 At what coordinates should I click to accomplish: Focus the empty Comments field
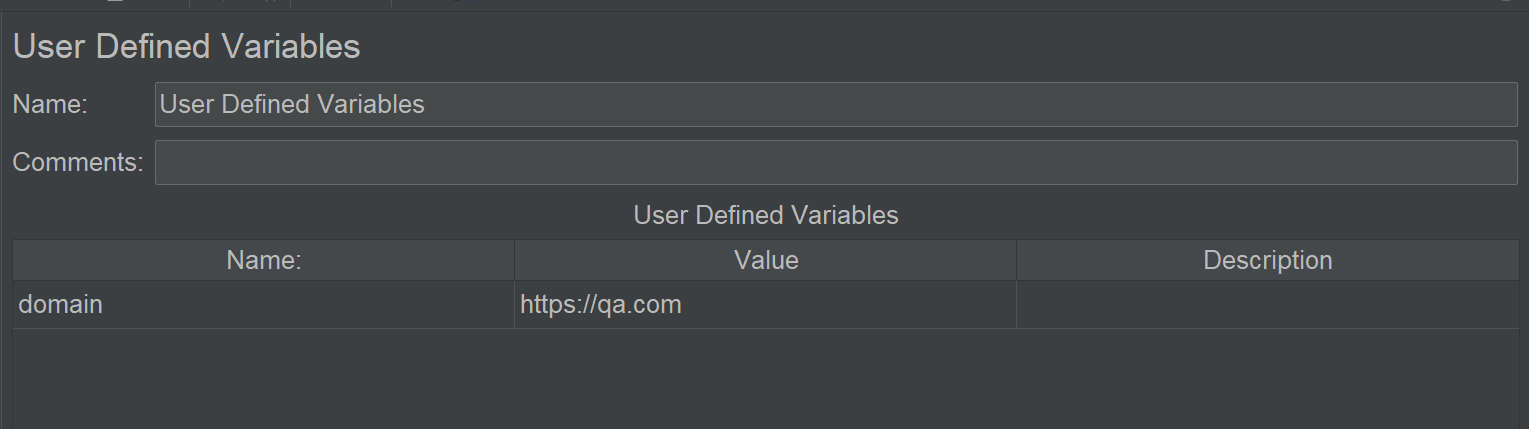(x=836, y=162)
